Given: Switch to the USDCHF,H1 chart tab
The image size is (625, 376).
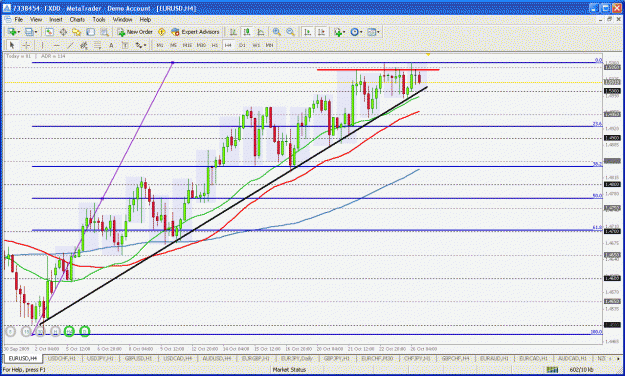Looking at the screenshot, I should tap(62, 358).
